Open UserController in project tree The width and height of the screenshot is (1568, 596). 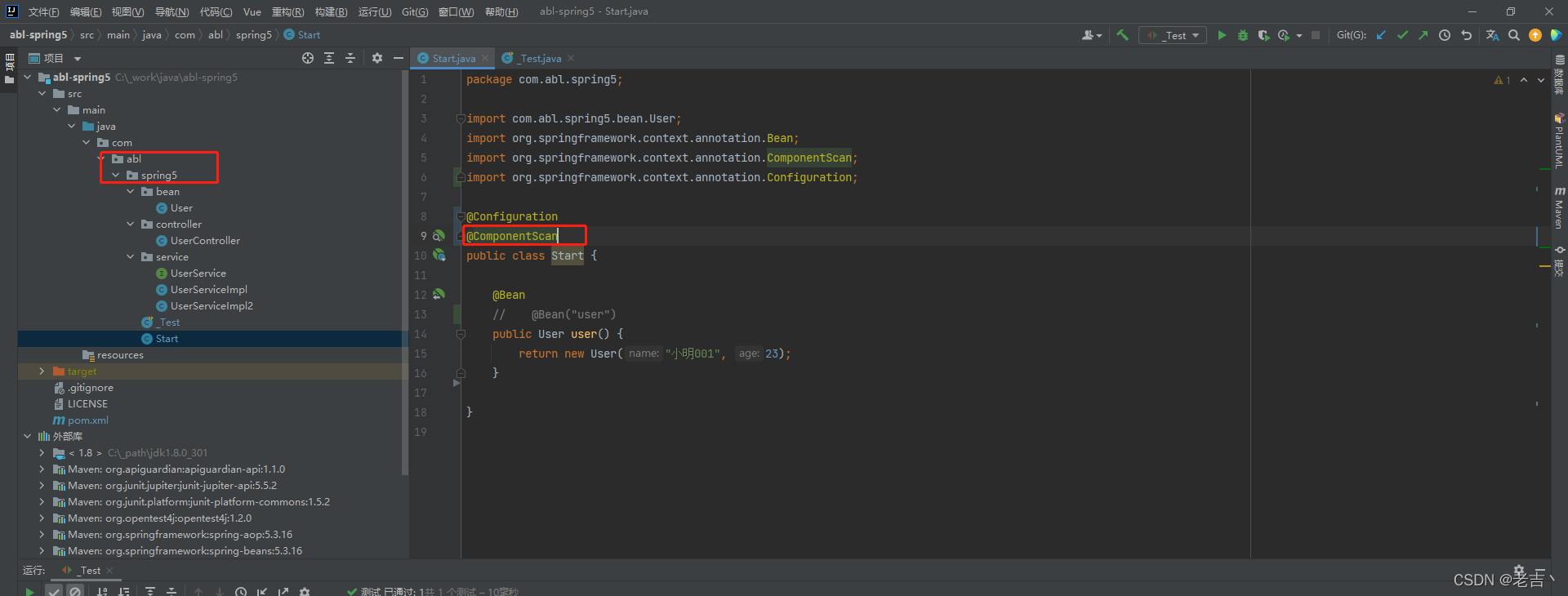[205, 241]
